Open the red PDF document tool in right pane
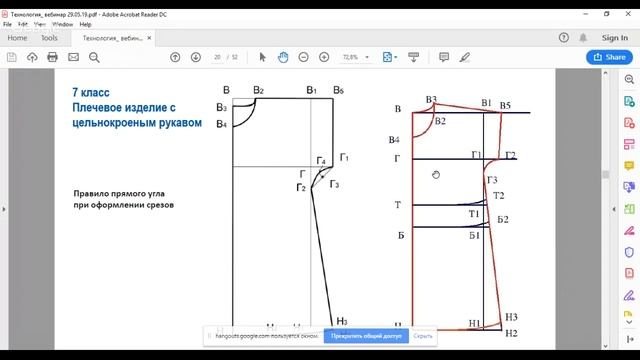 629,273
